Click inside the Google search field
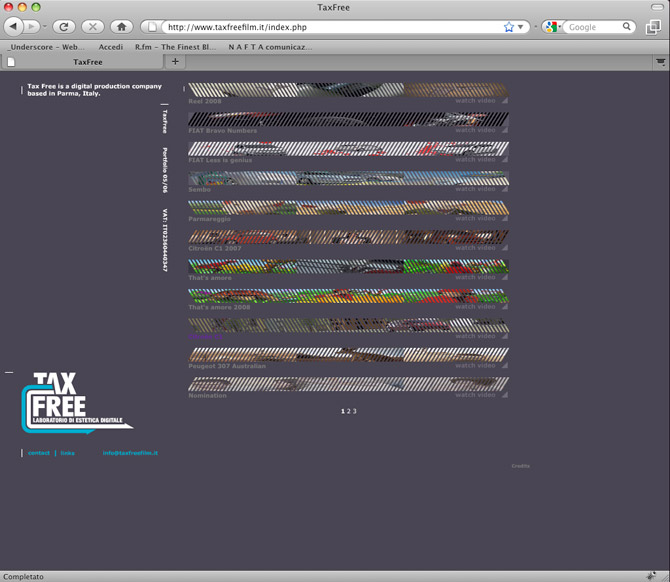 coord(594,27)
